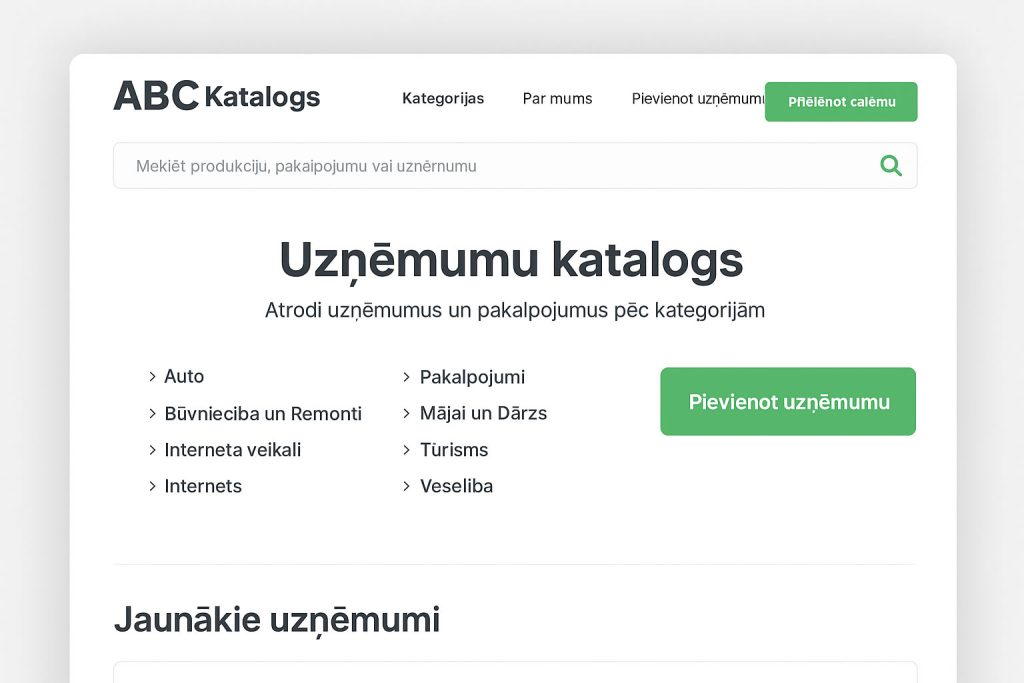Open Būvniecība un Remonti category
Viewport: 1024px width, 683px height.
point(263,414)
